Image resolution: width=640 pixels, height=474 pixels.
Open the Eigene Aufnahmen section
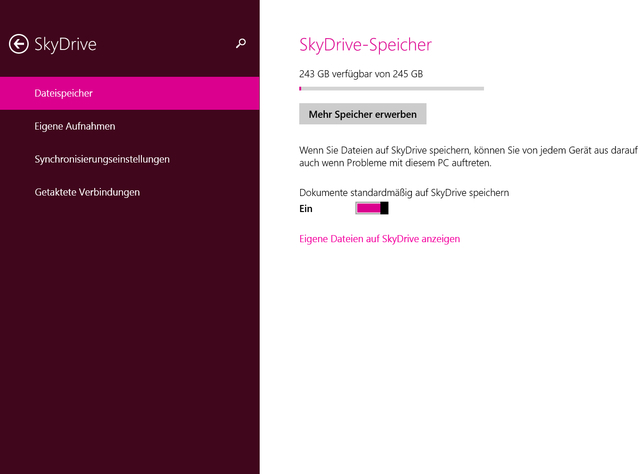tap(75, 126)
